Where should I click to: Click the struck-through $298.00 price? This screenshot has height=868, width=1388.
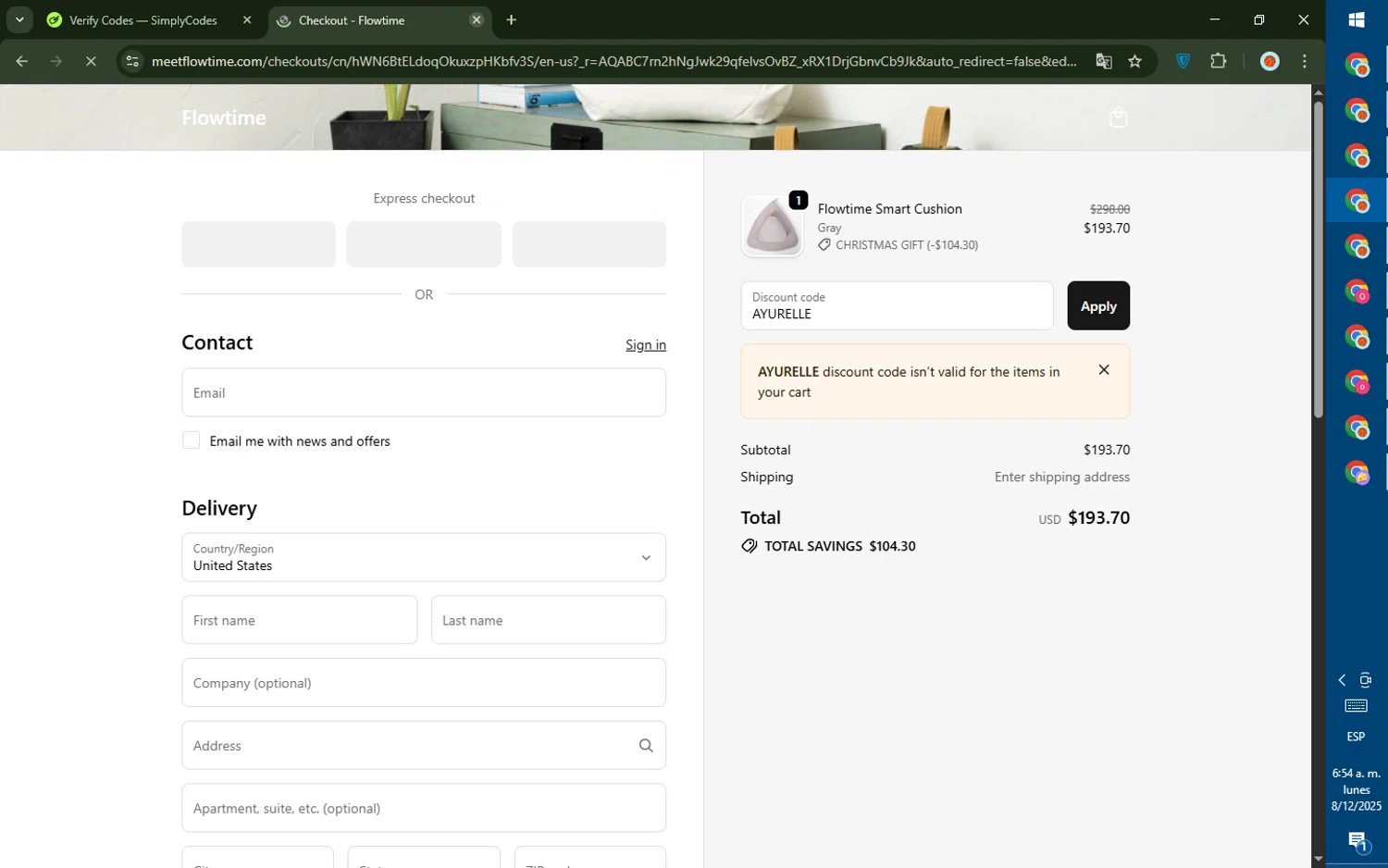point(1109,209)
